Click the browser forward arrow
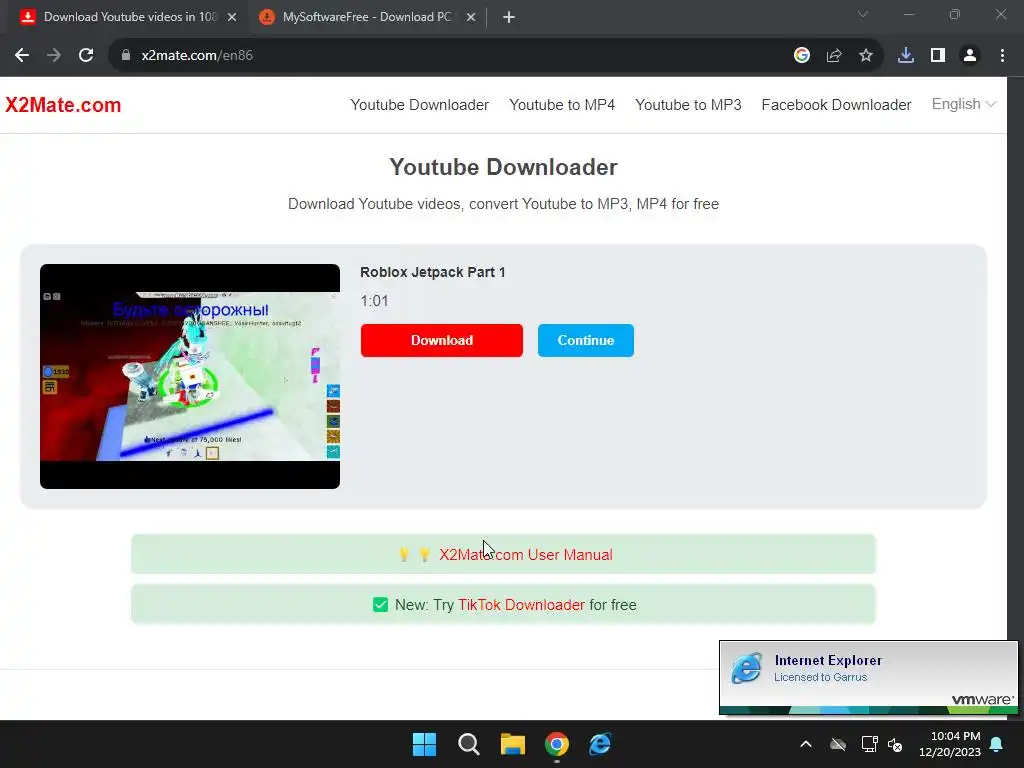This screenshot has width=1024, height=768. pyautogui.click(x=54, y=56)
